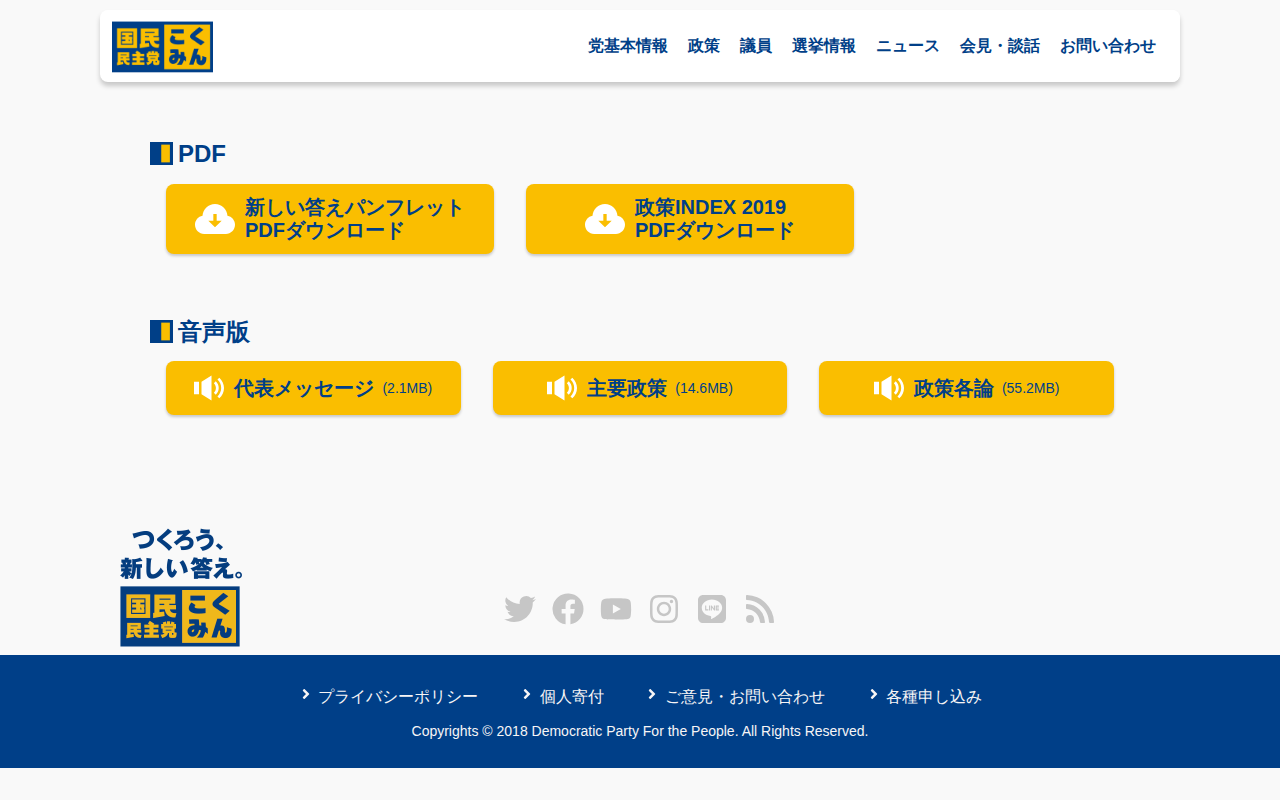This screenshot has width=1280, height=800.
Task: Open the LINE social icon
Action: click(x=712, y=609)
